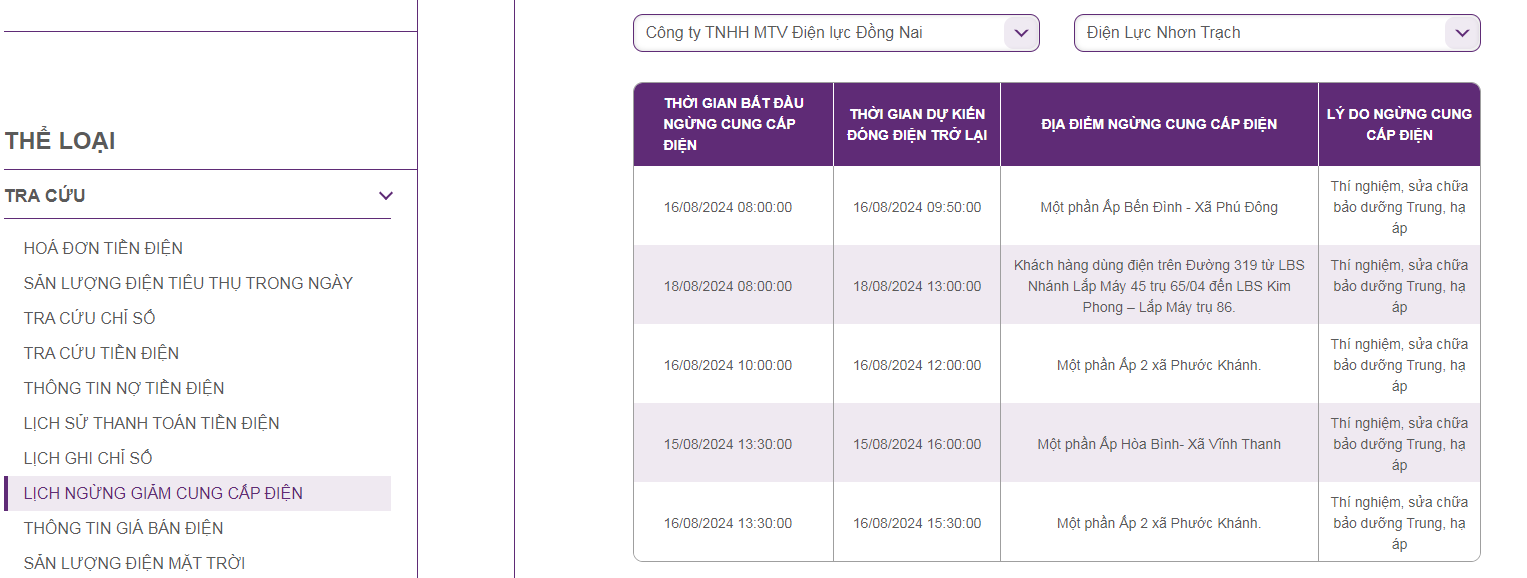This screenshot has height=578, width=1527.
Task: Select TRA CỨU TIỀN ĐIỆN link
Action: click(102, 353)
